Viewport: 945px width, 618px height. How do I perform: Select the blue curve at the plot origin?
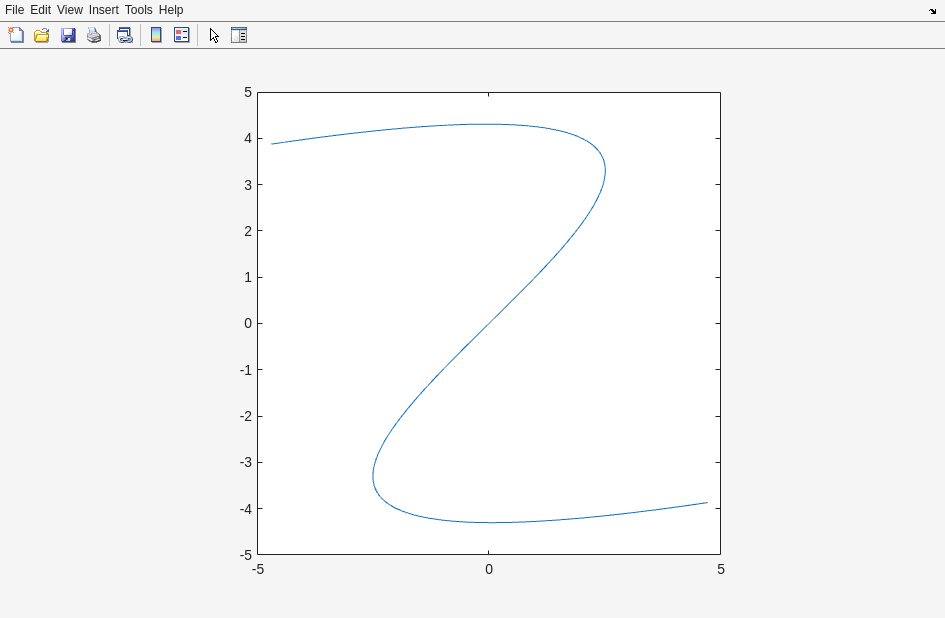click(489, 323)
